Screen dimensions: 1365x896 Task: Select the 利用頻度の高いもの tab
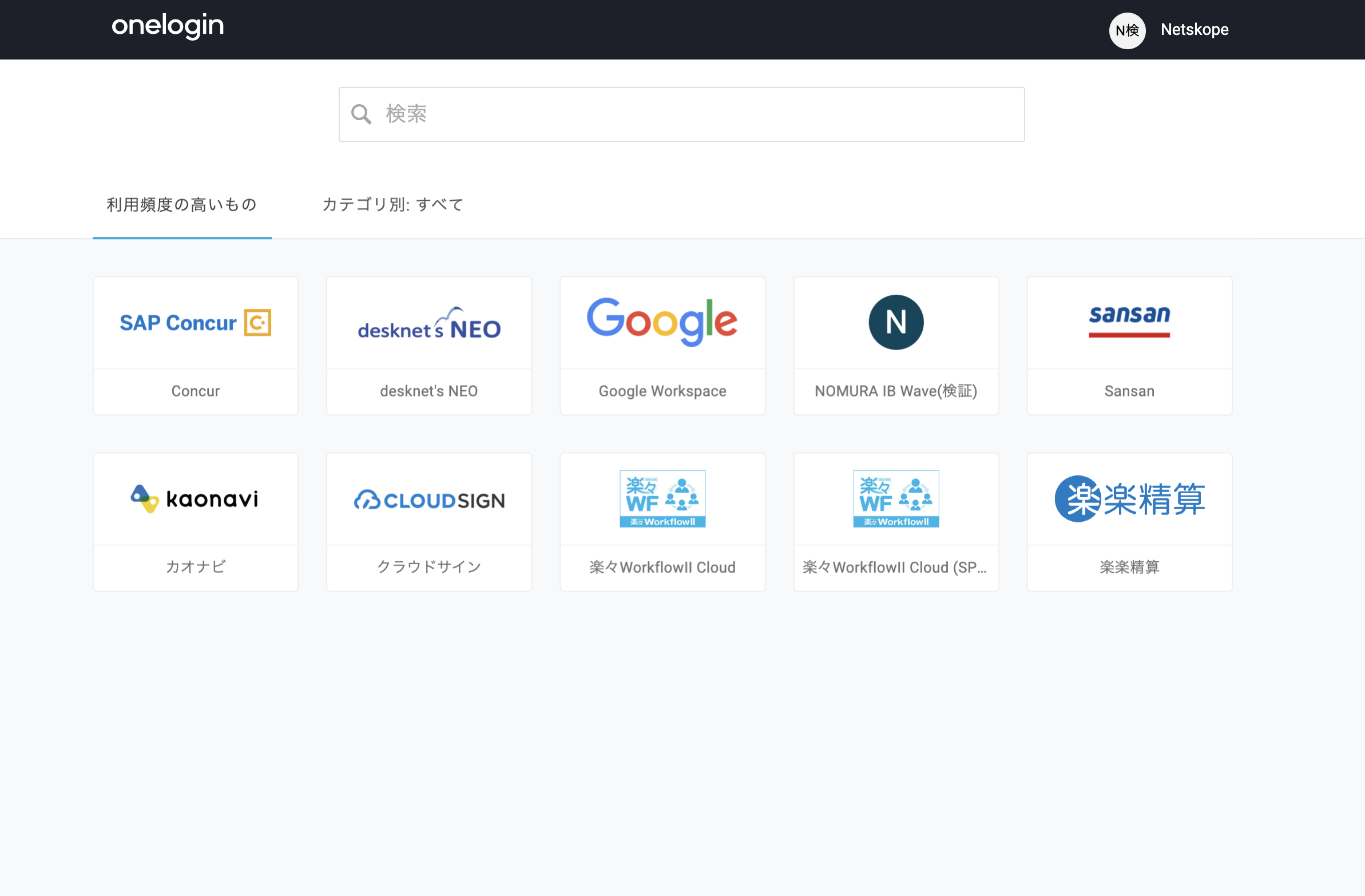pyautogui.click(x=182, y=205)
